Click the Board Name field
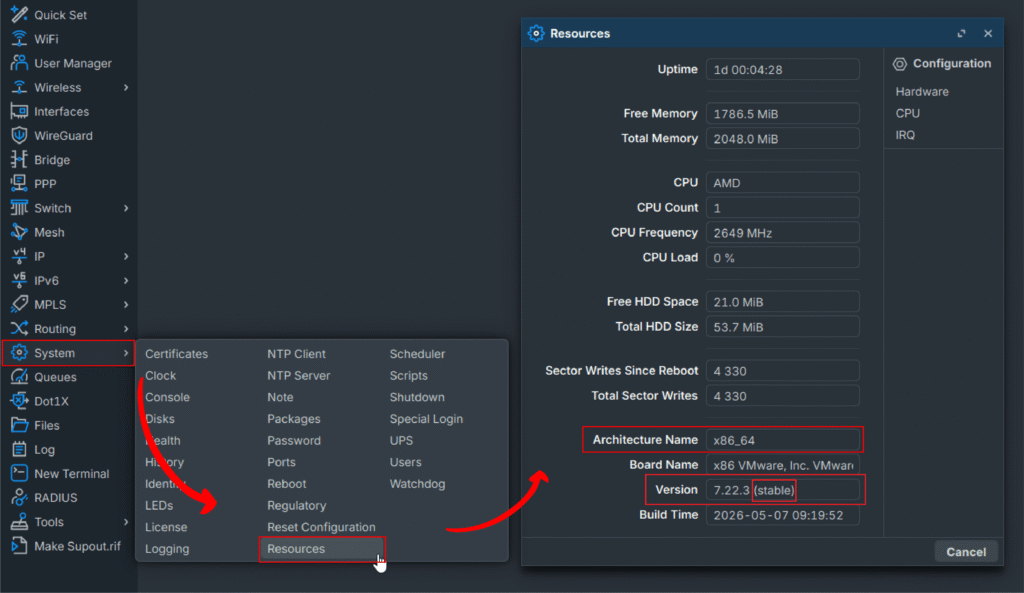Viewport: 1024px width, 593px height. [x=782, y=465]
